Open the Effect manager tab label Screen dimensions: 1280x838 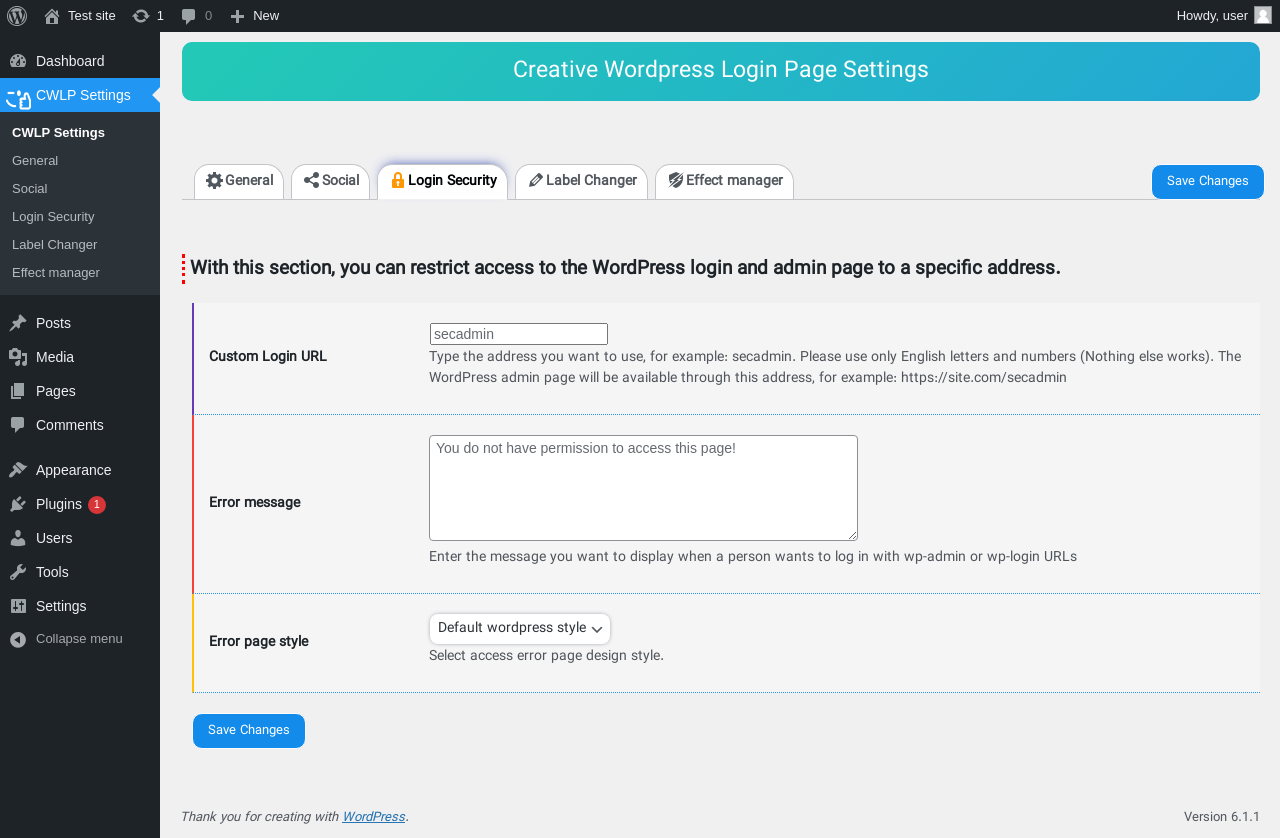(734, 180)
